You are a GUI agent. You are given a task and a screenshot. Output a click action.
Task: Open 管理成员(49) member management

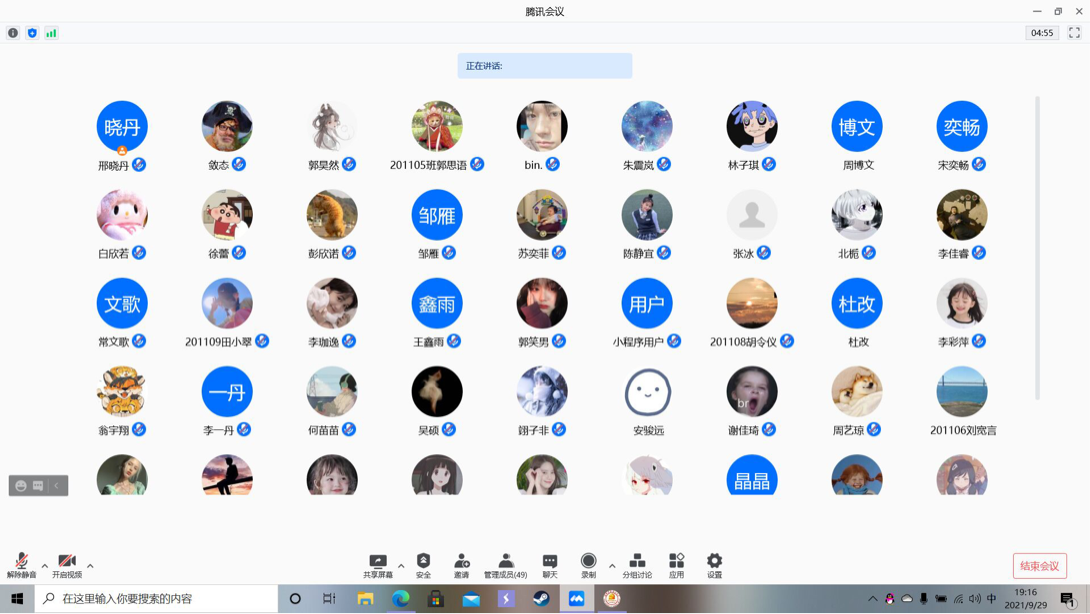pos(505,565)
